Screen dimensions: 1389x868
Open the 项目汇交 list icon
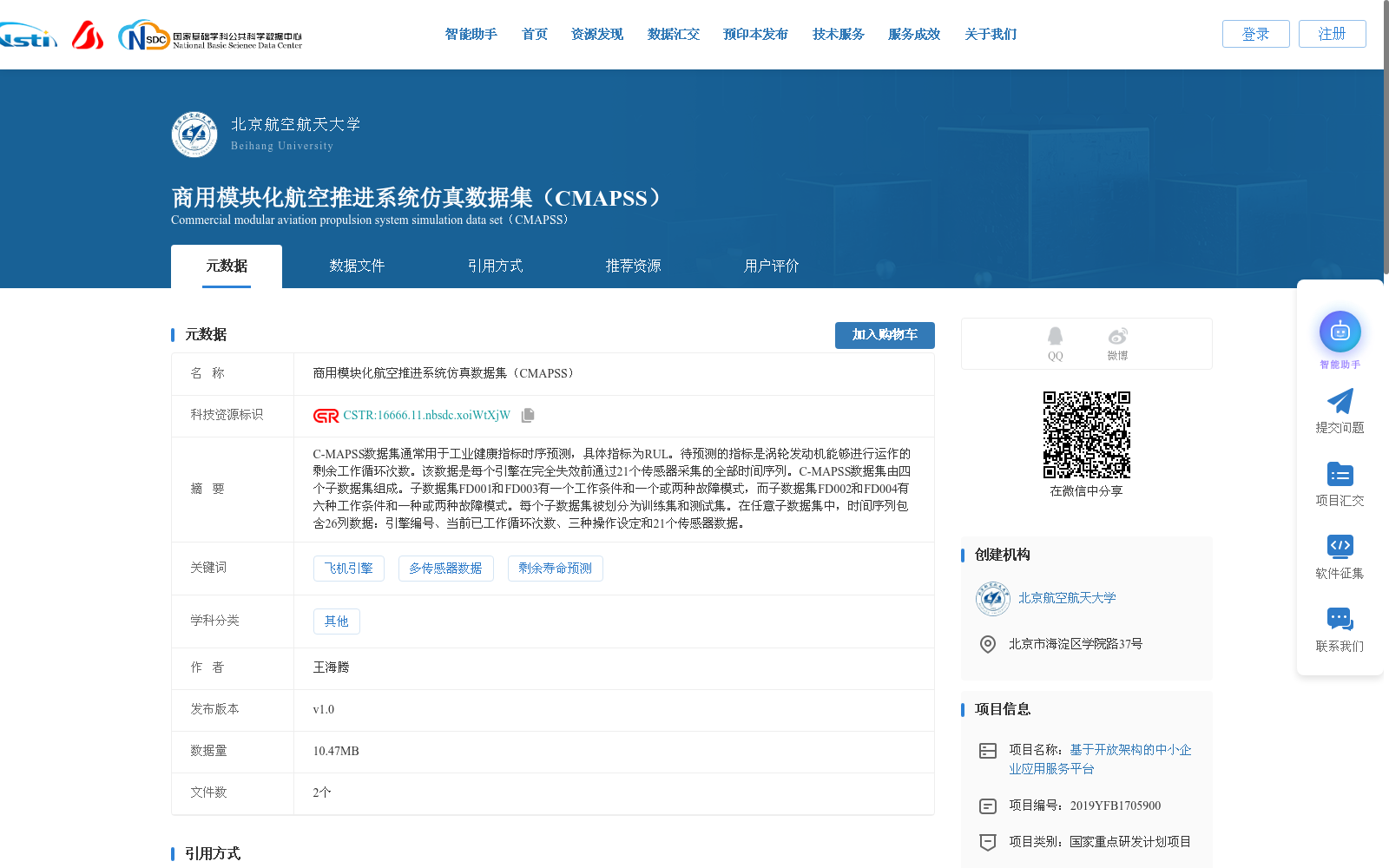[1340, 474]
